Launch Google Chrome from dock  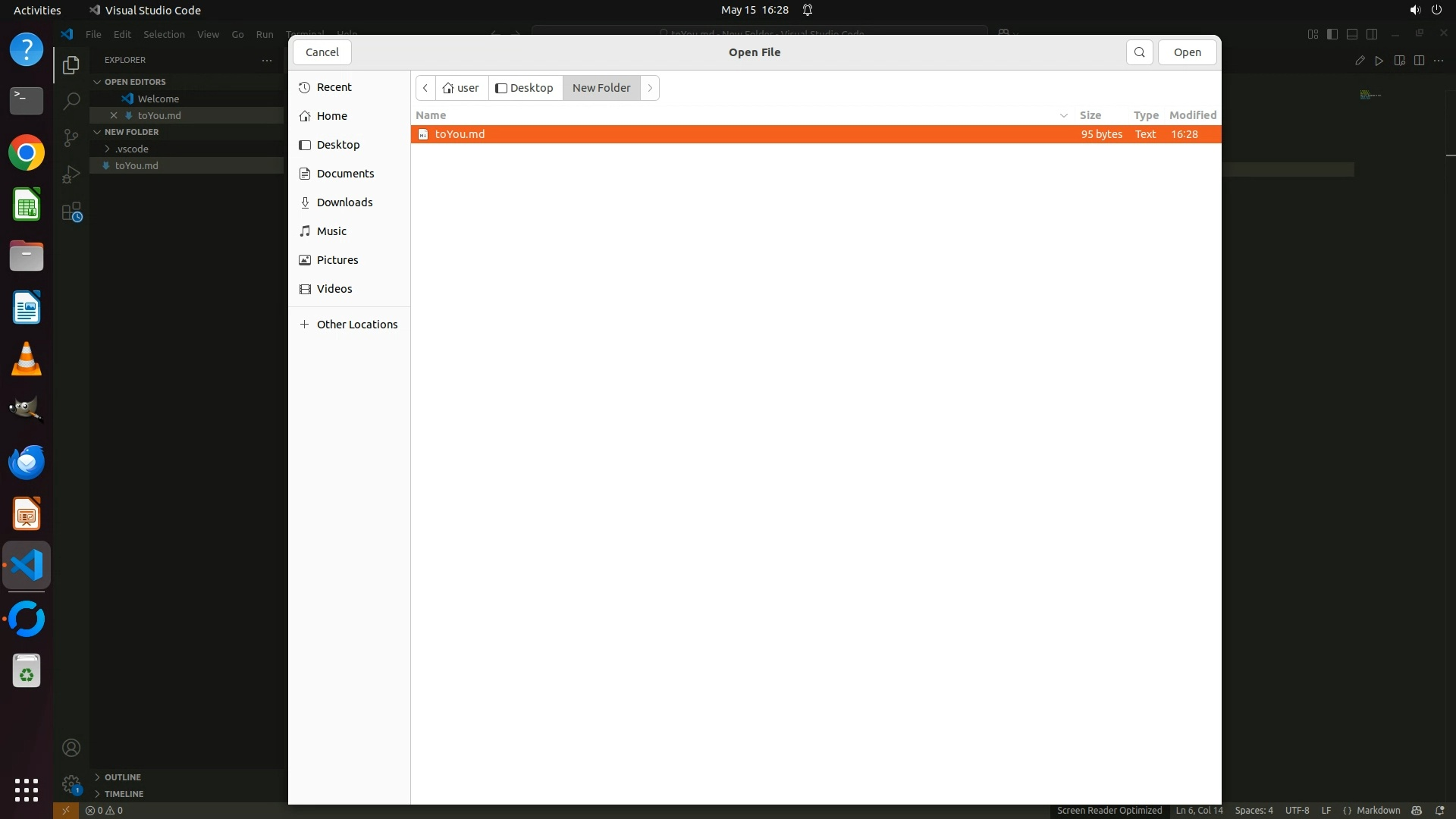[27, 153]
